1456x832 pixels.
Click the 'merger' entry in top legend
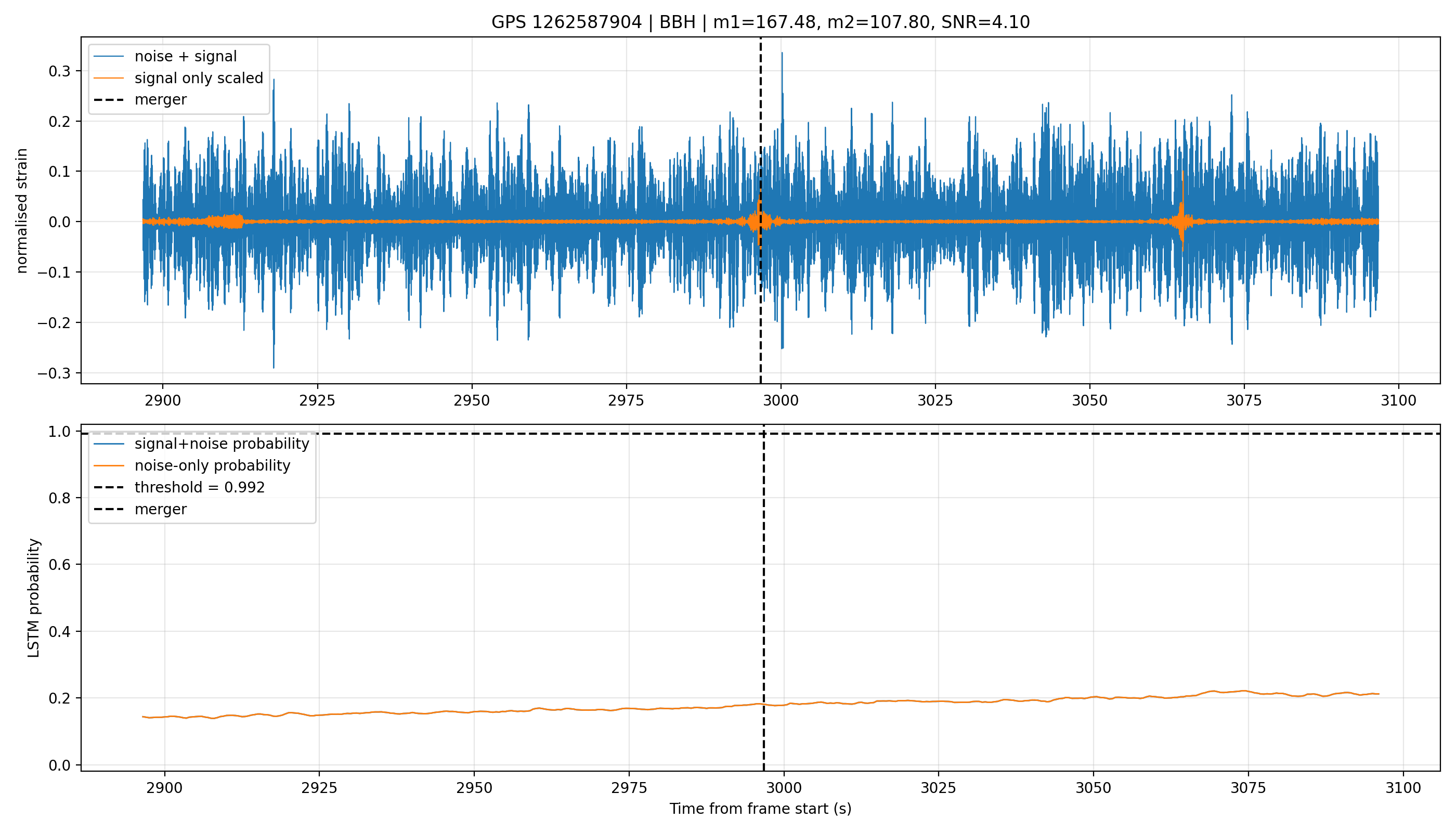pos(160,99)
